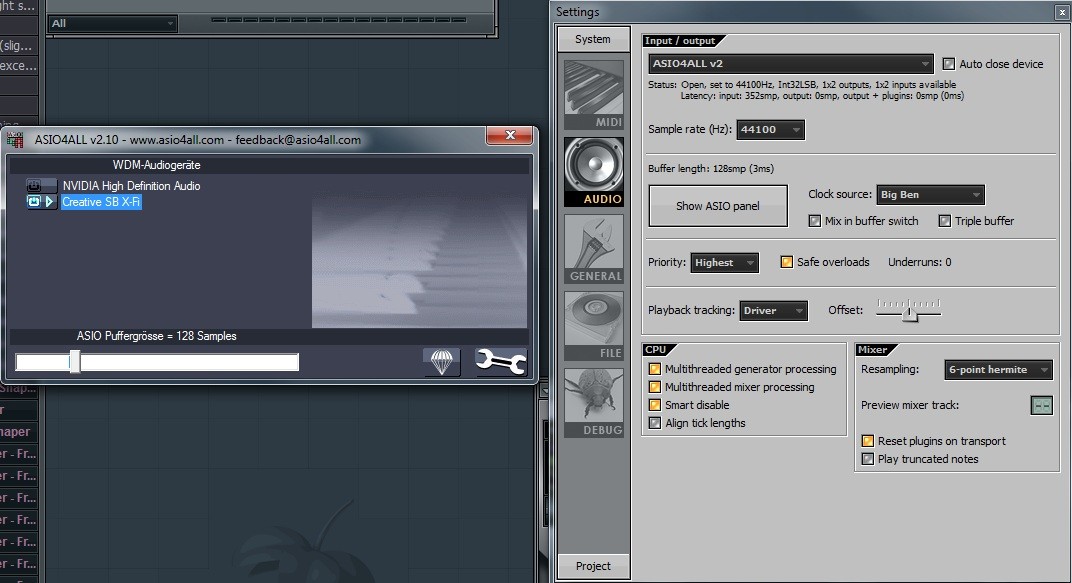
Task: Open the ASIO4ALL v2 device dropdown
Action: [790, 64]
